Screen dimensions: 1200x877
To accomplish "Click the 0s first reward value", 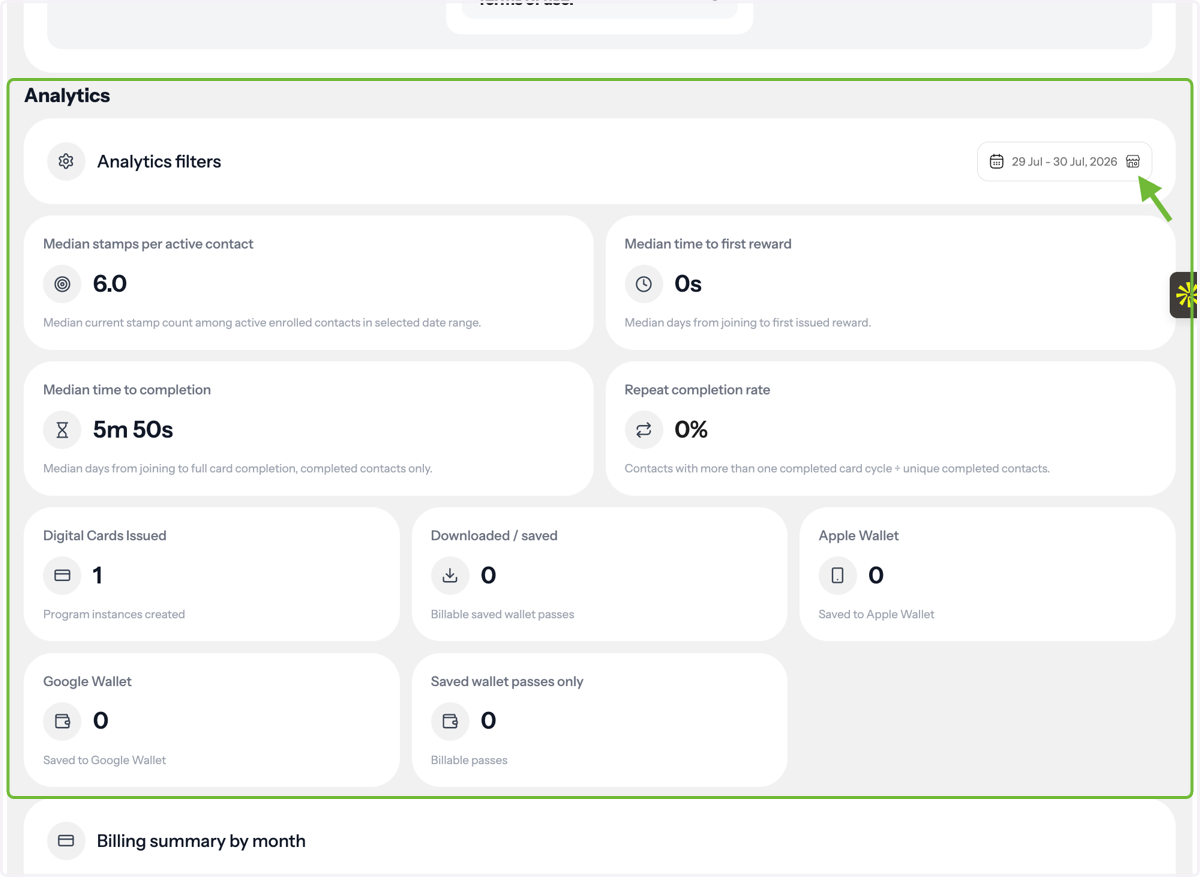I will pos(688,284).
